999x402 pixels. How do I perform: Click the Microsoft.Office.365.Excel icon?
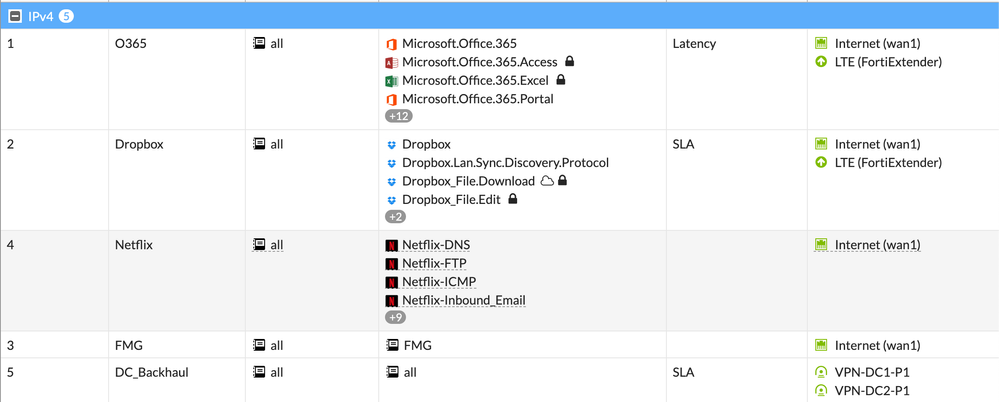[x=392, y=81]
